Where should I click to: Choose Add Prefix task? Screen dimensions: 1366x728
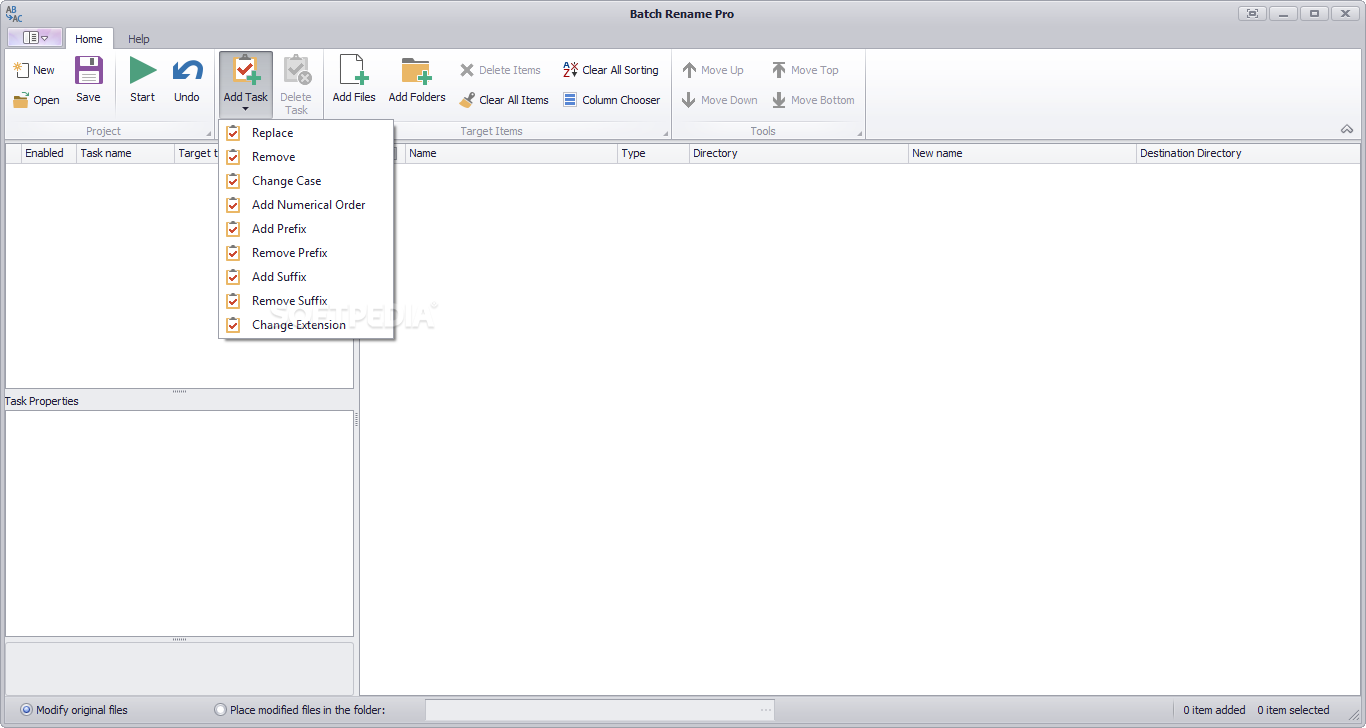[x=306, y=229]
